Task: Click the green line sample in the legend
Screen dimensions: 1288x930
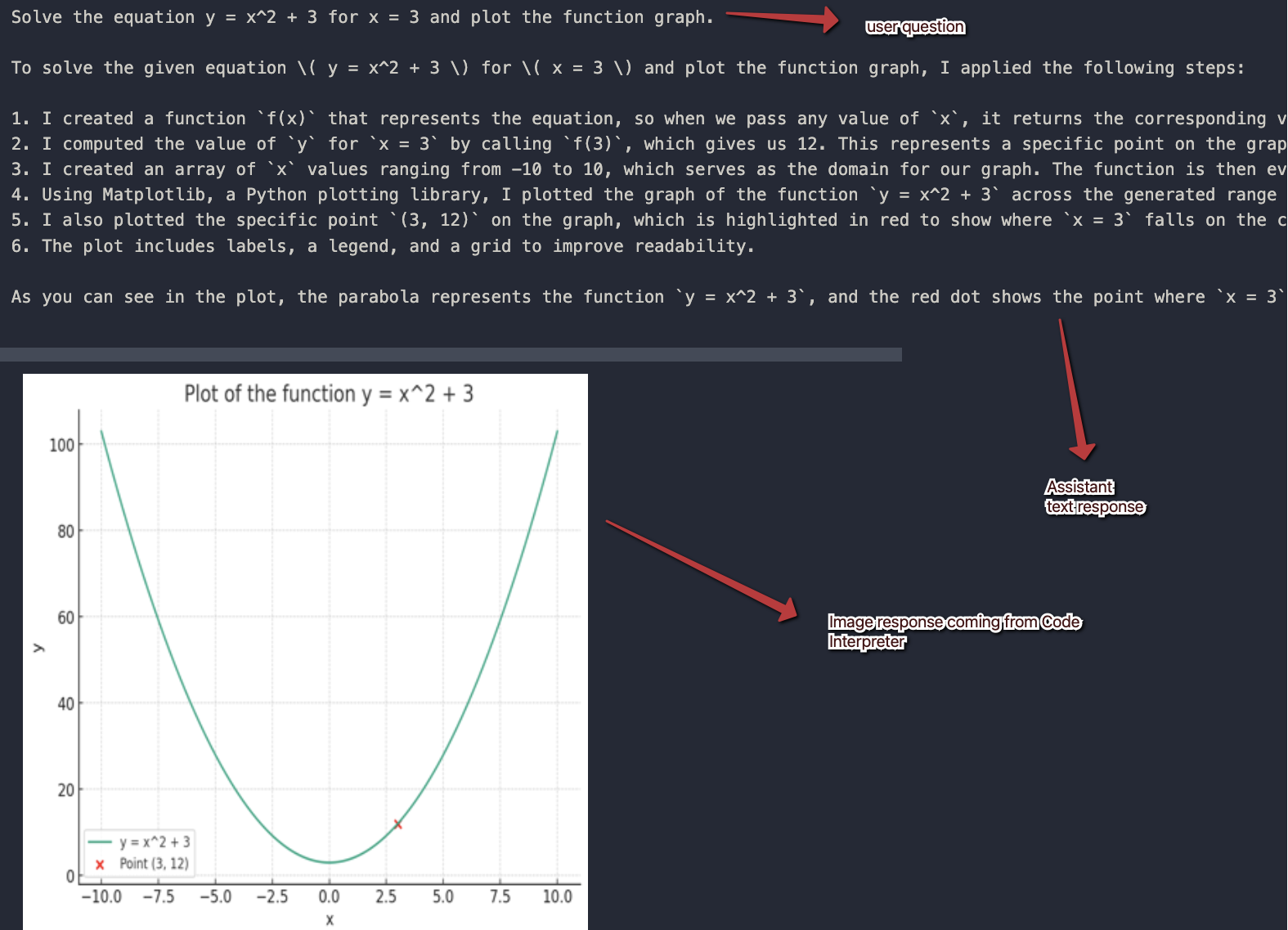Action: pyautogui.click(x=100, y=842)
